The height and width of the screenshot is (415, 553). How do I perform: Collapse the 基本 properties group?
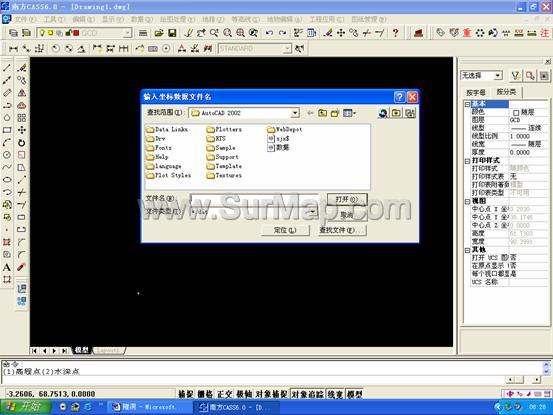click(x=467, y=104)
